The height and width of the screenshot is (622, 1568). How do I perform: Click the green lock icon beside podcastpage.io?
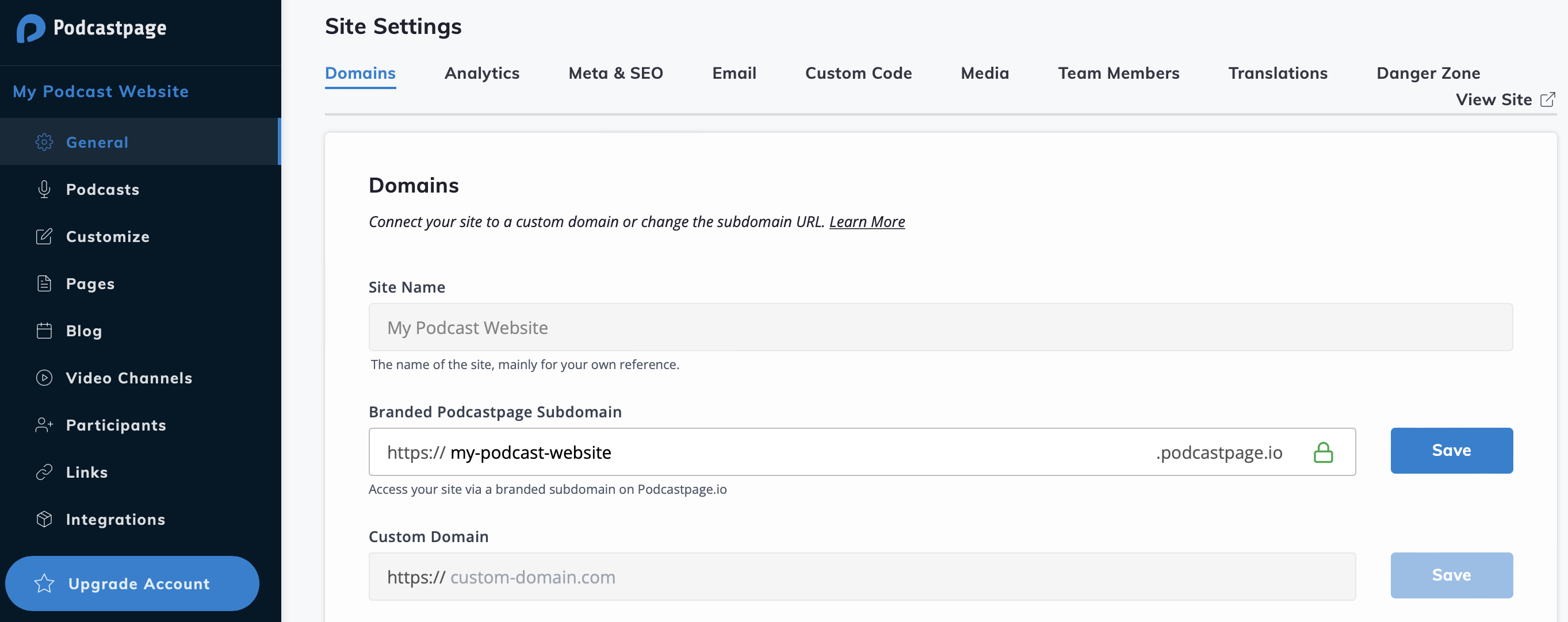pyautogui.click(x=1324, y=452)
